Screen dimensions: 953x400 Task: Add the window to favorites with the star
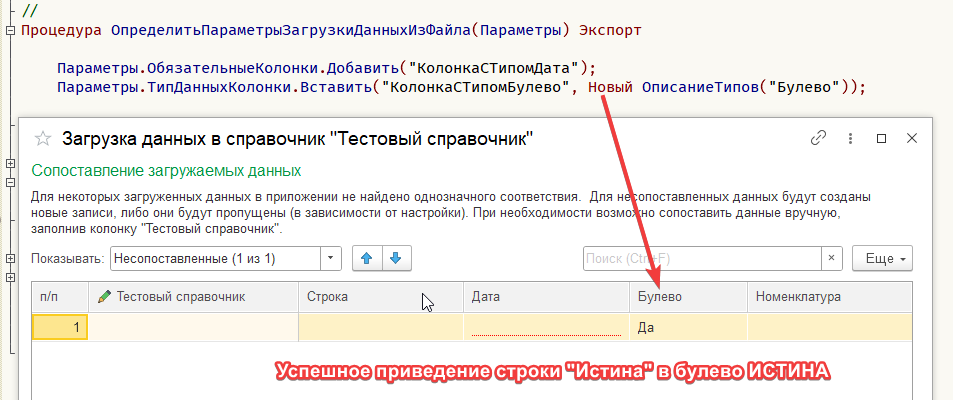pos(42,139)
